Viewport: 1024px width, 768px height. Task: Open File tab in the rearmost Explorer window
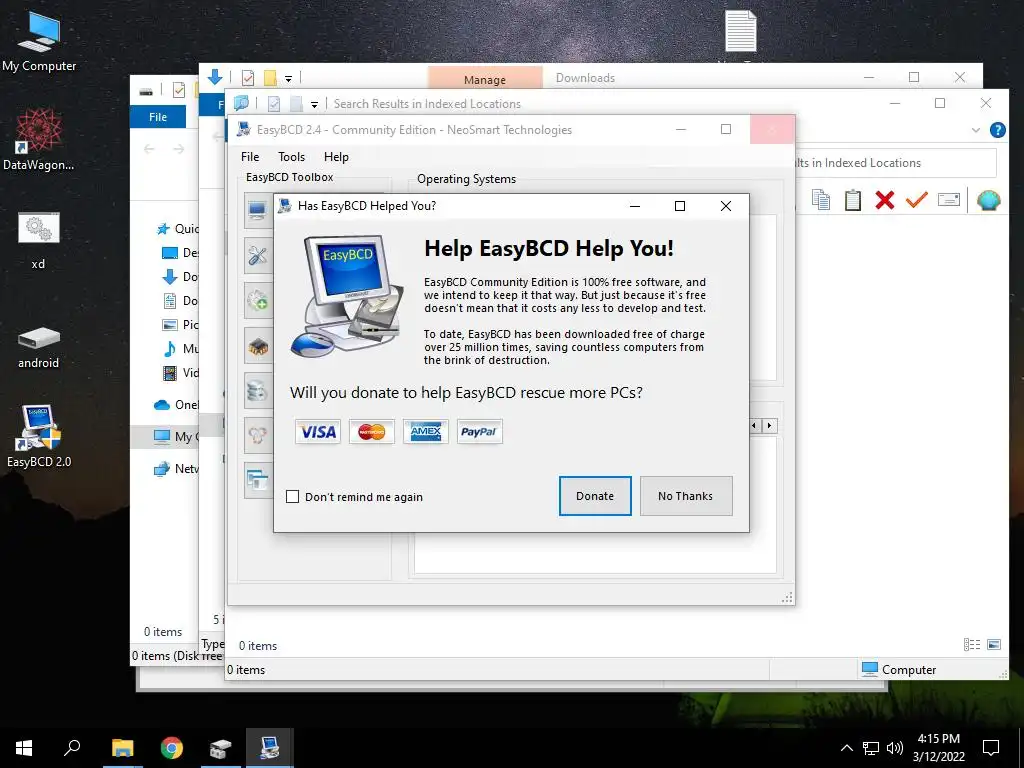[158, 117]
